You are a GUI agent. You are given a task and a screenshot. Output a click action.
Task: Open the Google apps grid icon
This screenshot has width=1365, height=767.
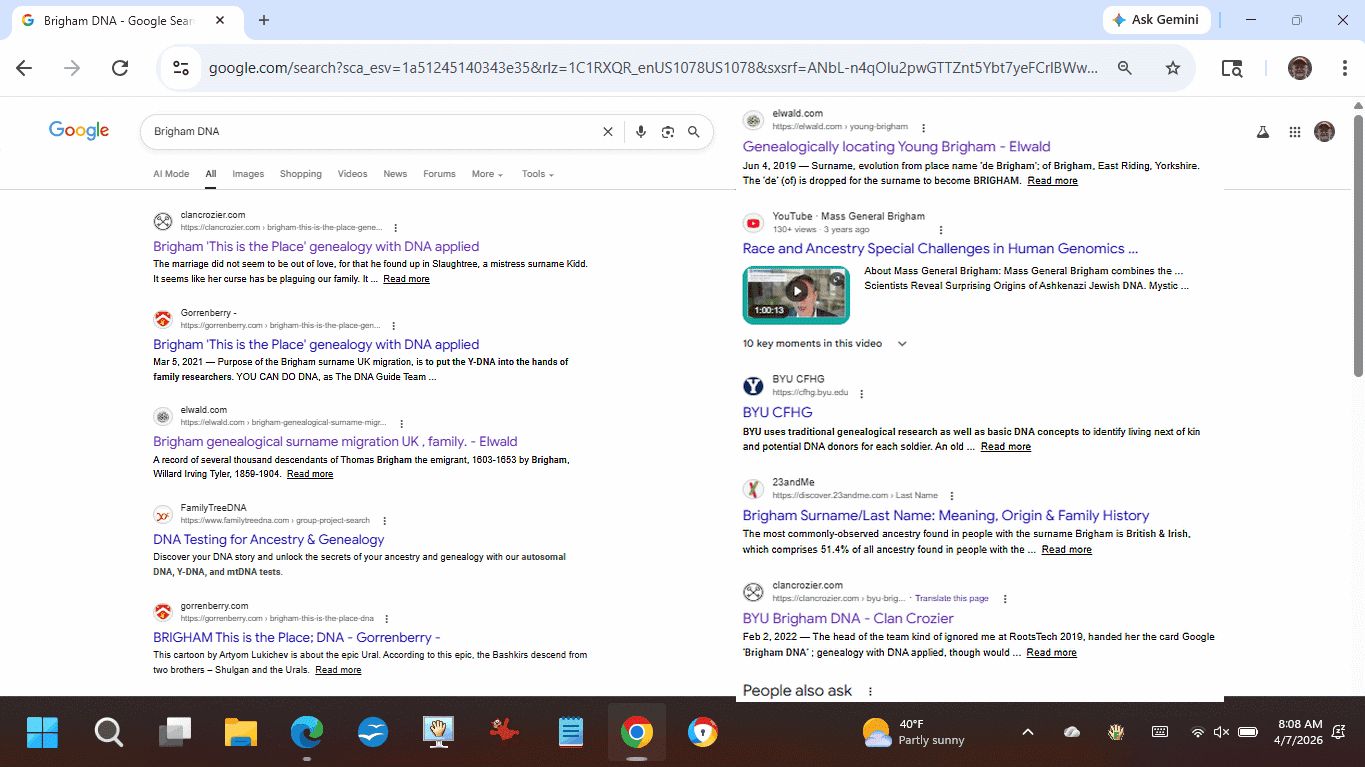point(1295,132)
